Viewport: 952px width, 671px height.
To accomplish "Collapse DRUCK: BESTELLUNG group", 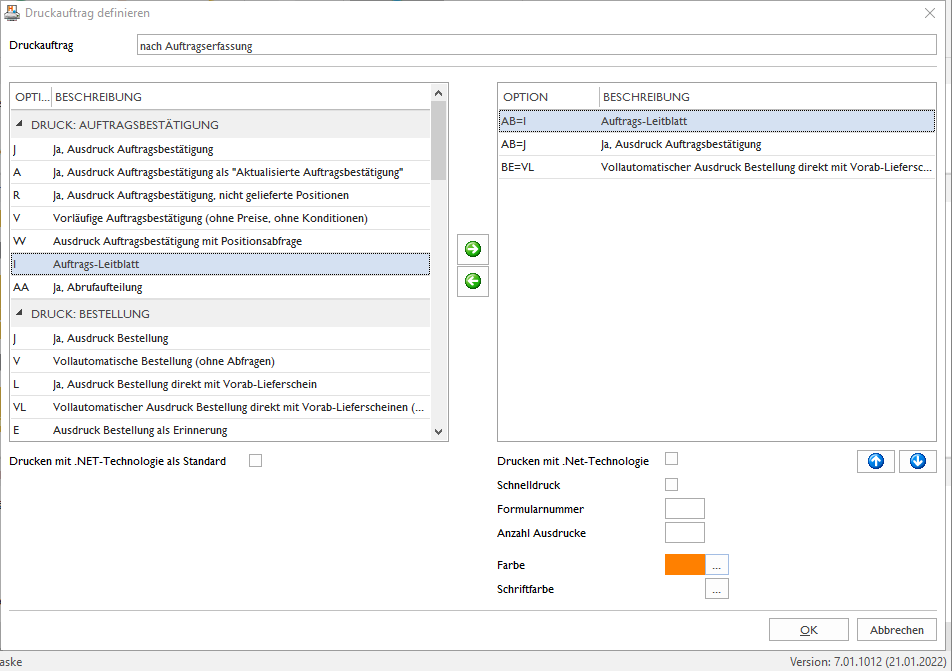I will pyautogui.click(x=19, y=313).
